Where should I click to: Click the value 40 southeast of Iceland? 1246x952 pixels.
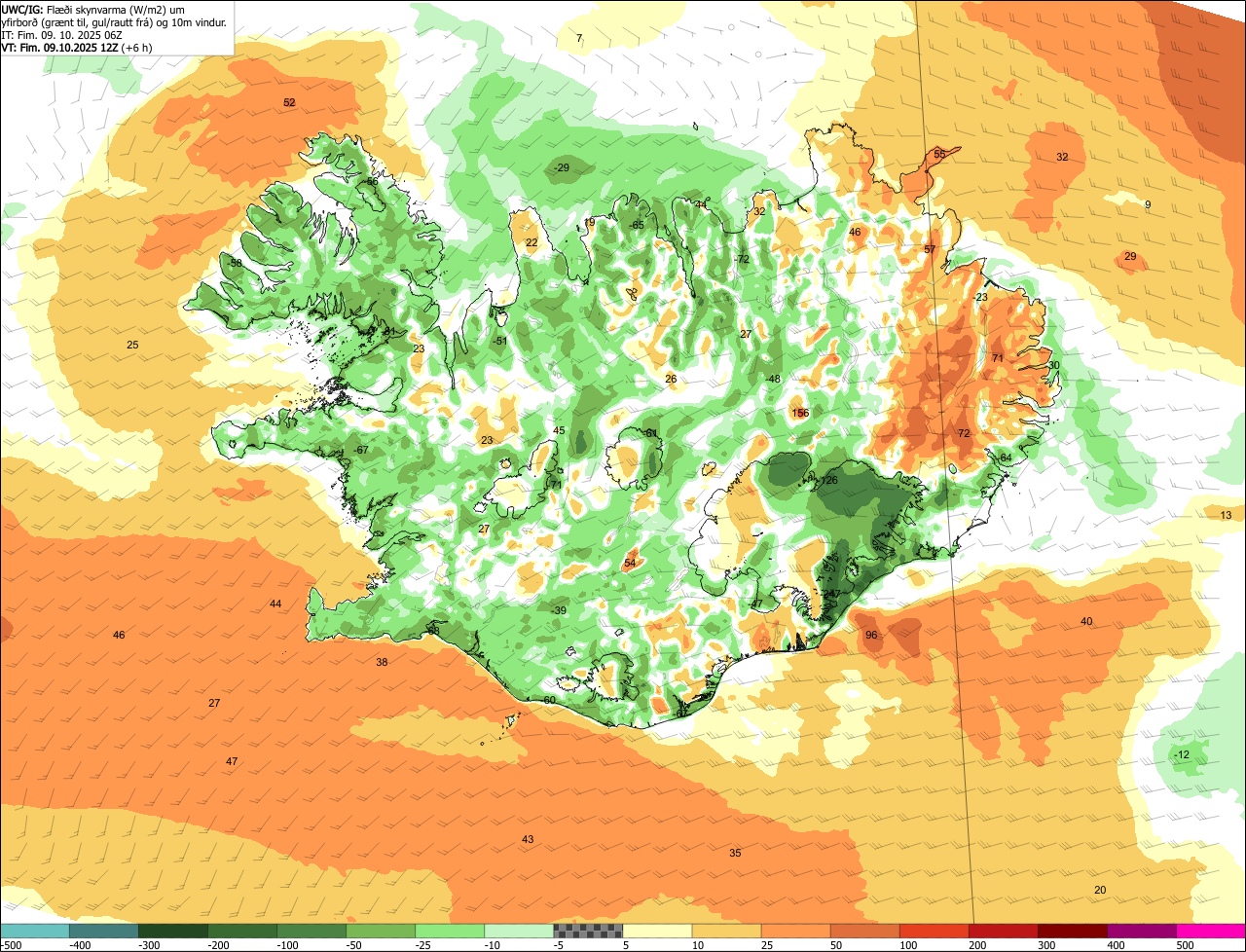(x=1086, y=622)
